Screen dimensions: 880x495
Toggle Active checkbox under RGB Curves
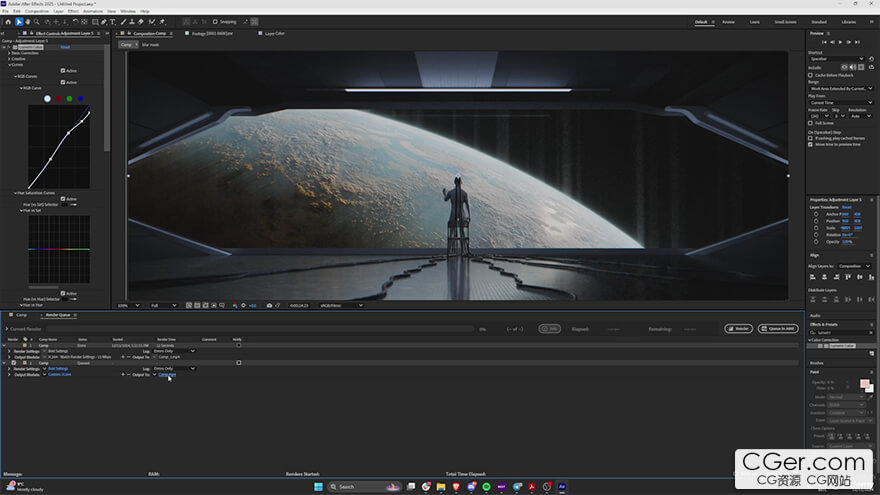coord(63,82)
